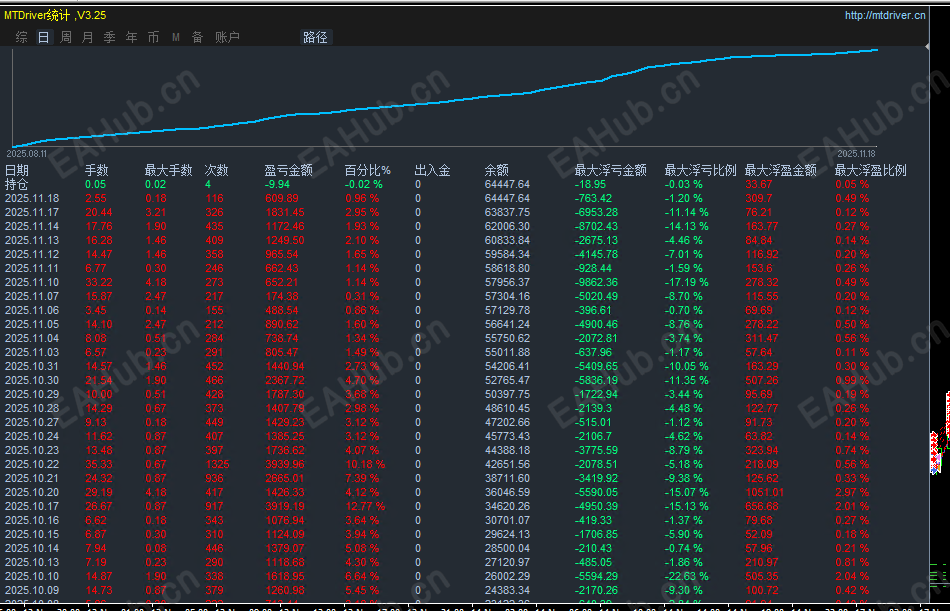Click the 最大浮亏金额 column header
This screenshot has width=950, height=611.
pyautogui.click(x=611, y=170)
